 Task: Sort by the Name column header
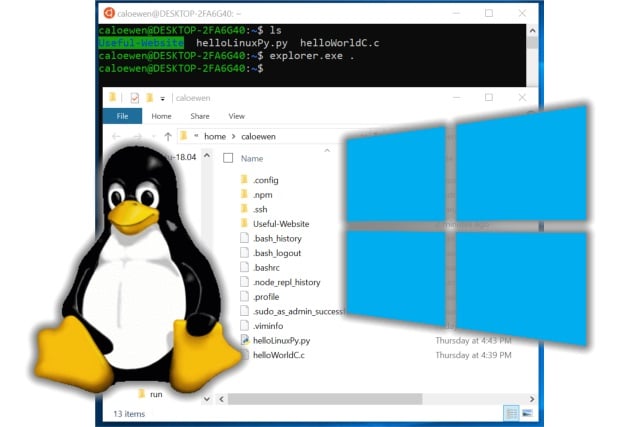pos(252,158)
